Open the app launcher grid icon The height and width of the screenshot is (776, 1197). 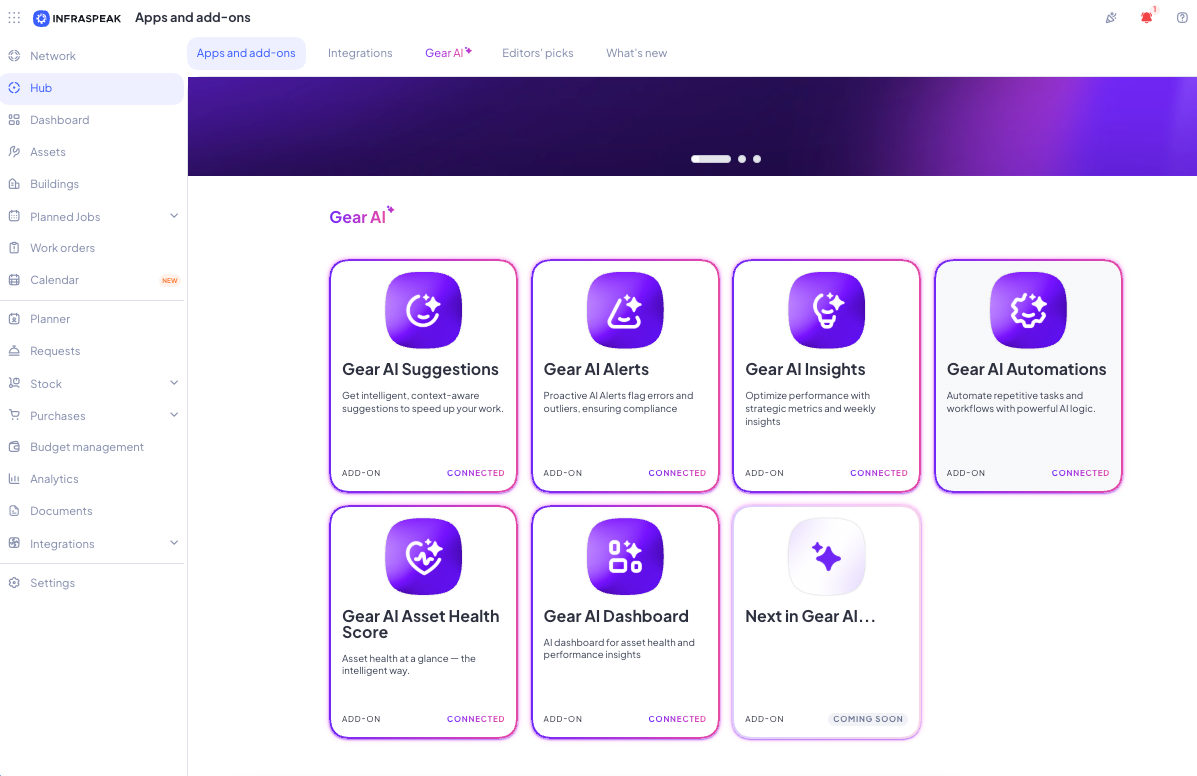pyautogui.click(x=14, y=18)
